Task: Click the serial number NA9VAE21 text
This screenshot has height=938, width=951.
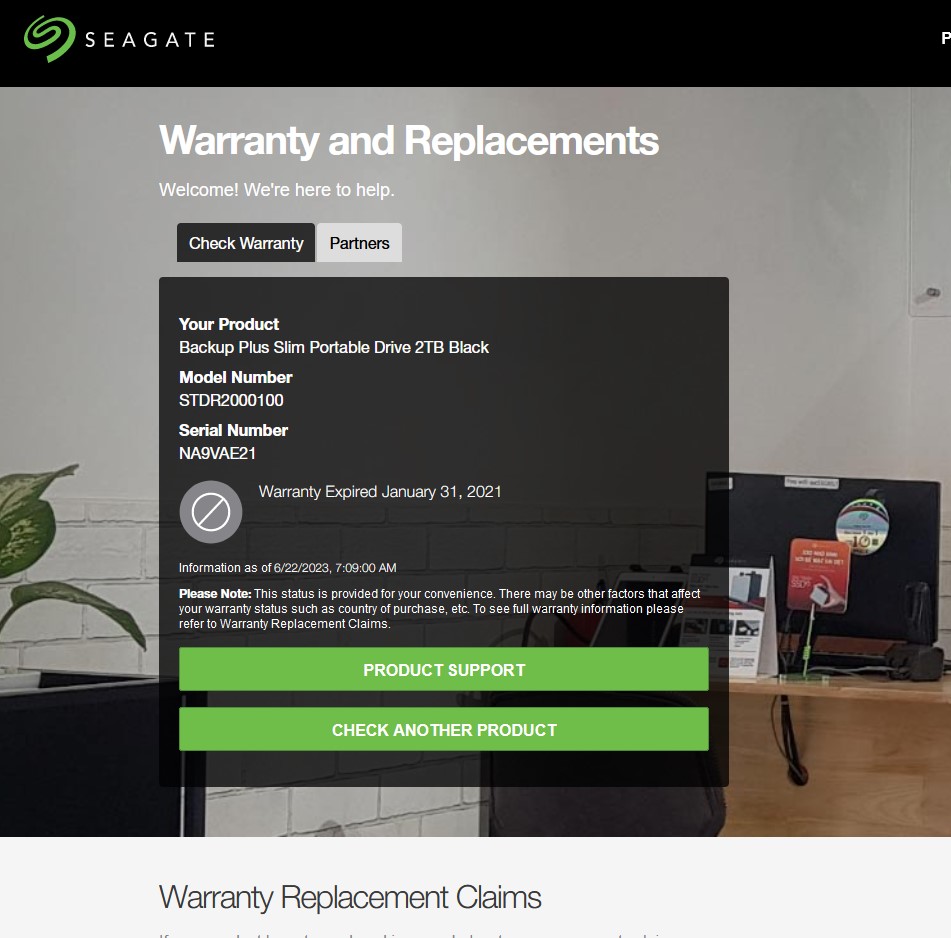Action: pos(217,454)
